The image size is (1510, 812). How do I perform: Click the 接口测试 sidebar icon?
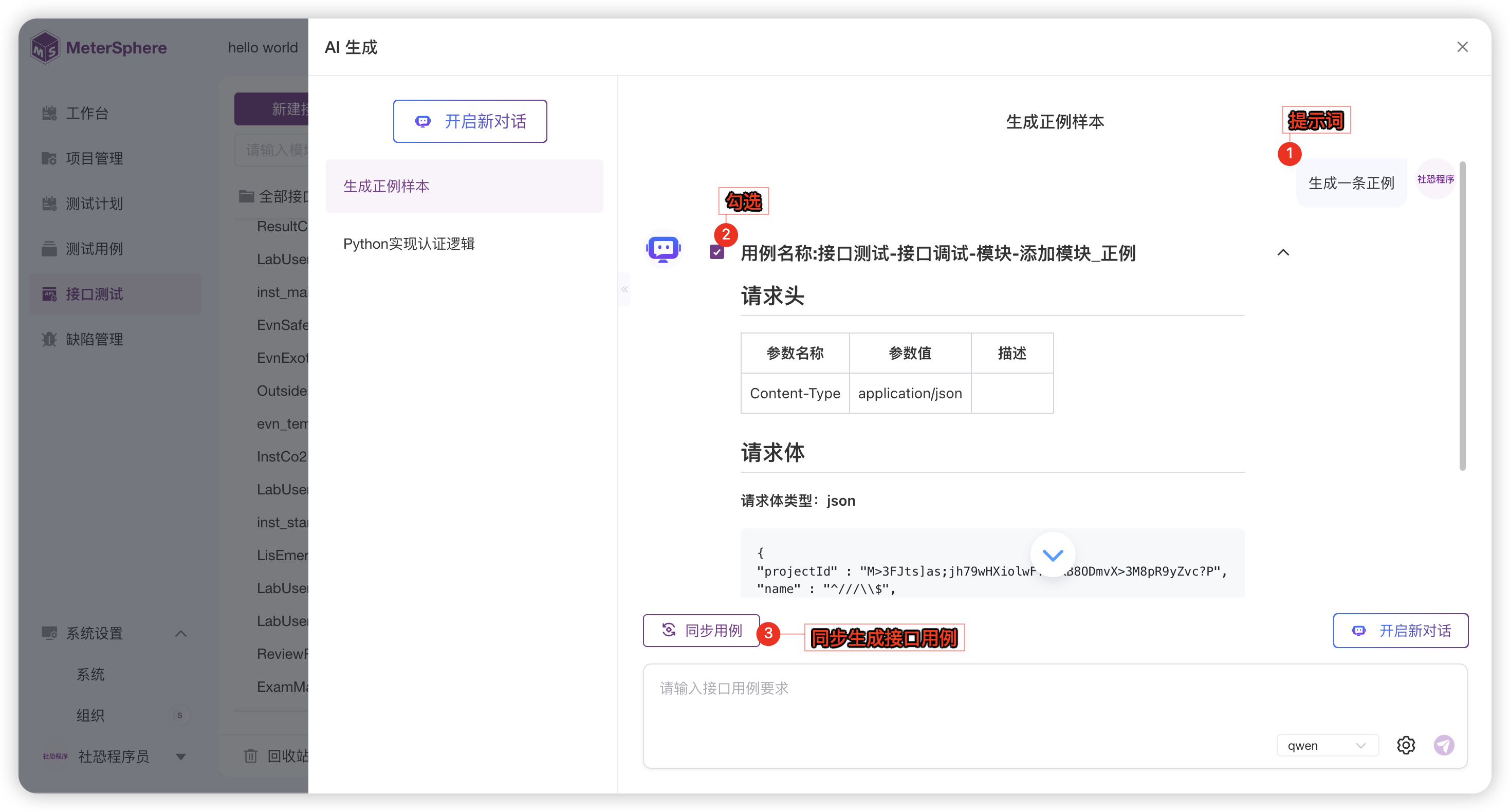click(x=49, y=294)
